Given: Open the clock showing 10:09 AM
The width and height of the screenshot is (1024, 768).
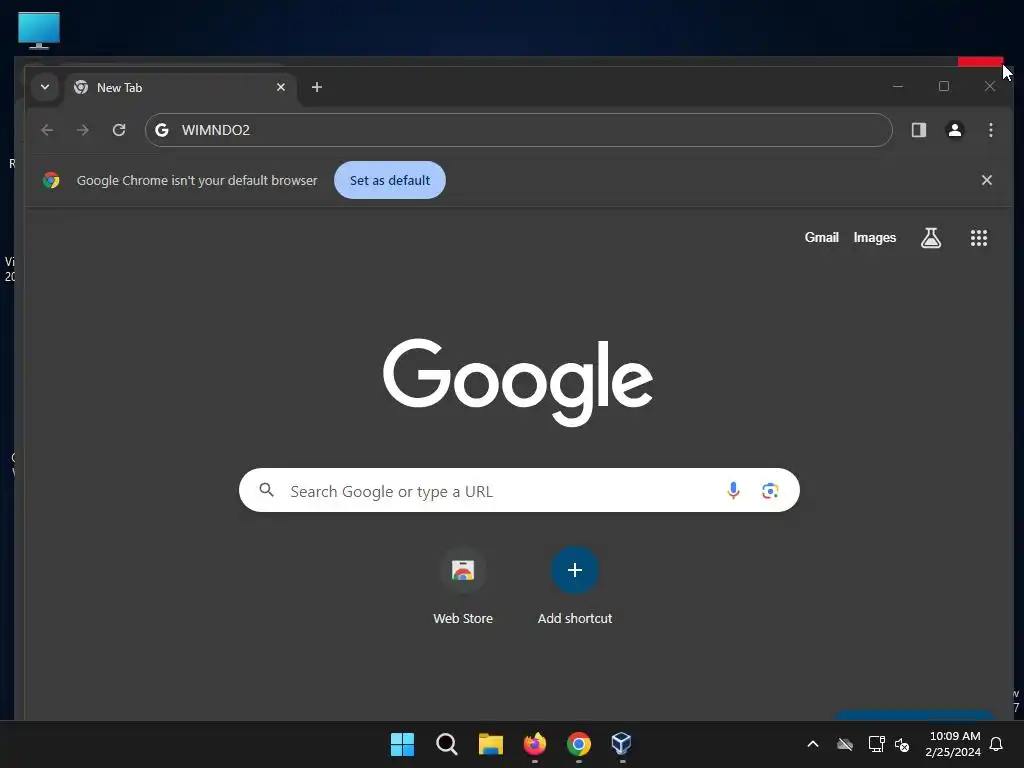Looking at the screenshot, I should (x=953, y=744).
